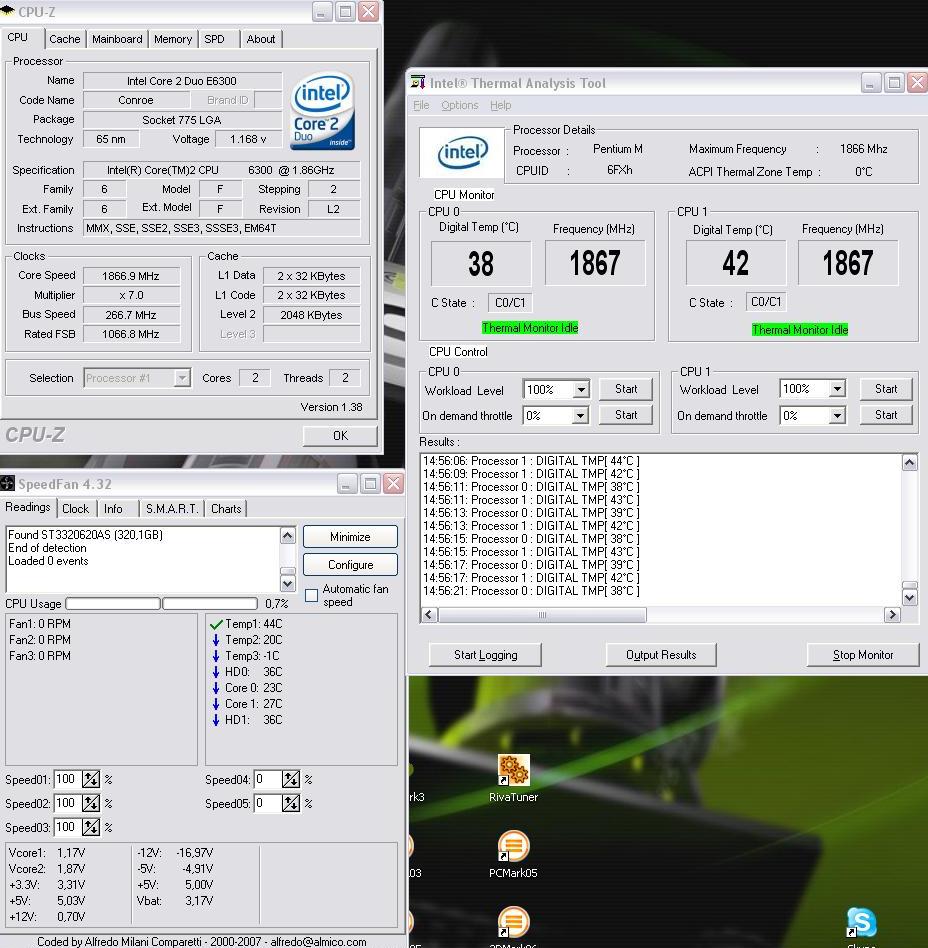The width and height of the screenshot is (928, 948).
Task: Click SpeedFan log scroll down arrow
Action: (288, 583)
